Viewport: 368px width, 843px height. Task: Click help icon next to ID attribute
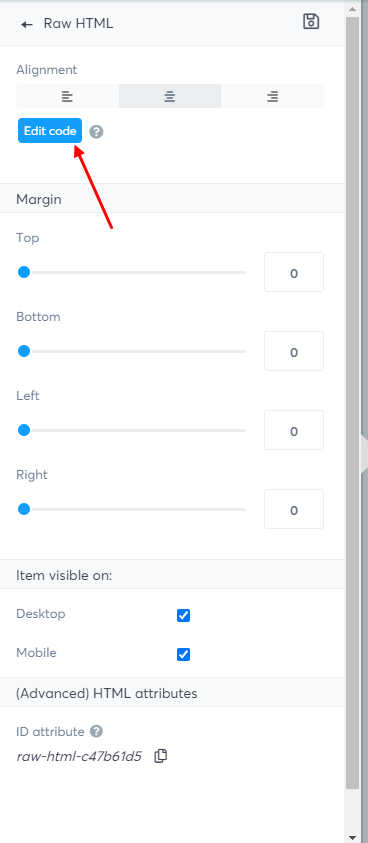96,731
